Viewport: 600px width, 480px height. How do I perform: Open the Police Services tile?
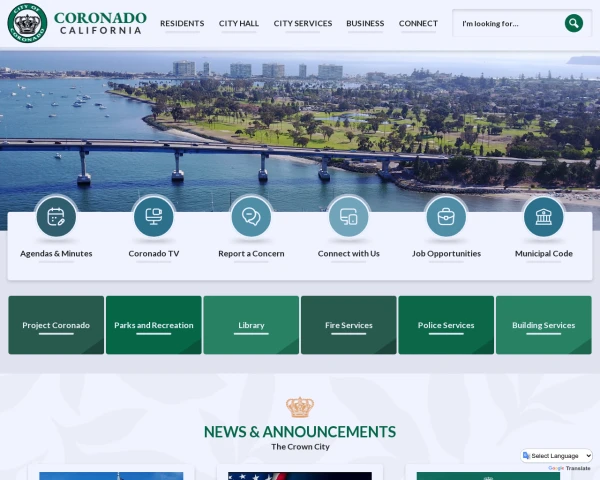[446, 325]
